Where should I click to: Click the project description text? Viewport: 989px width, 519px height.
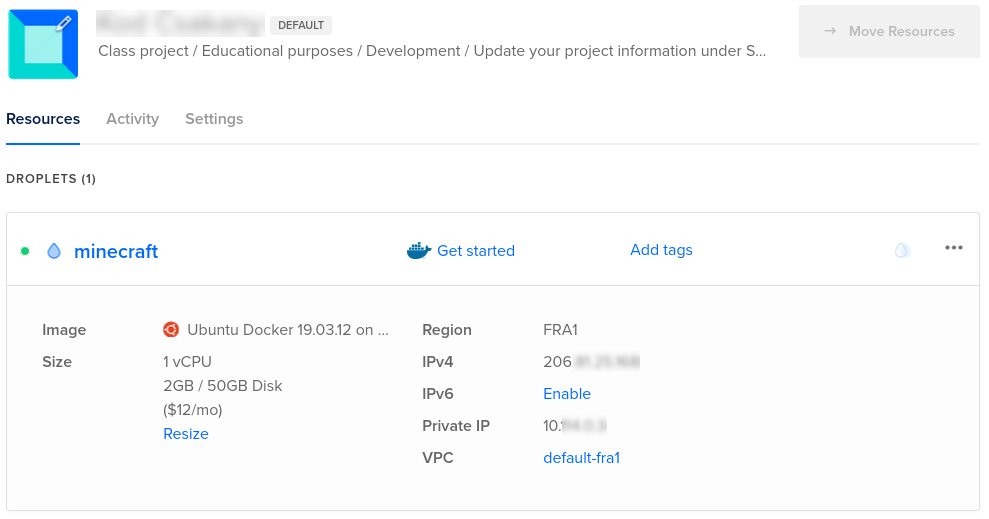(x=432, y=51)
